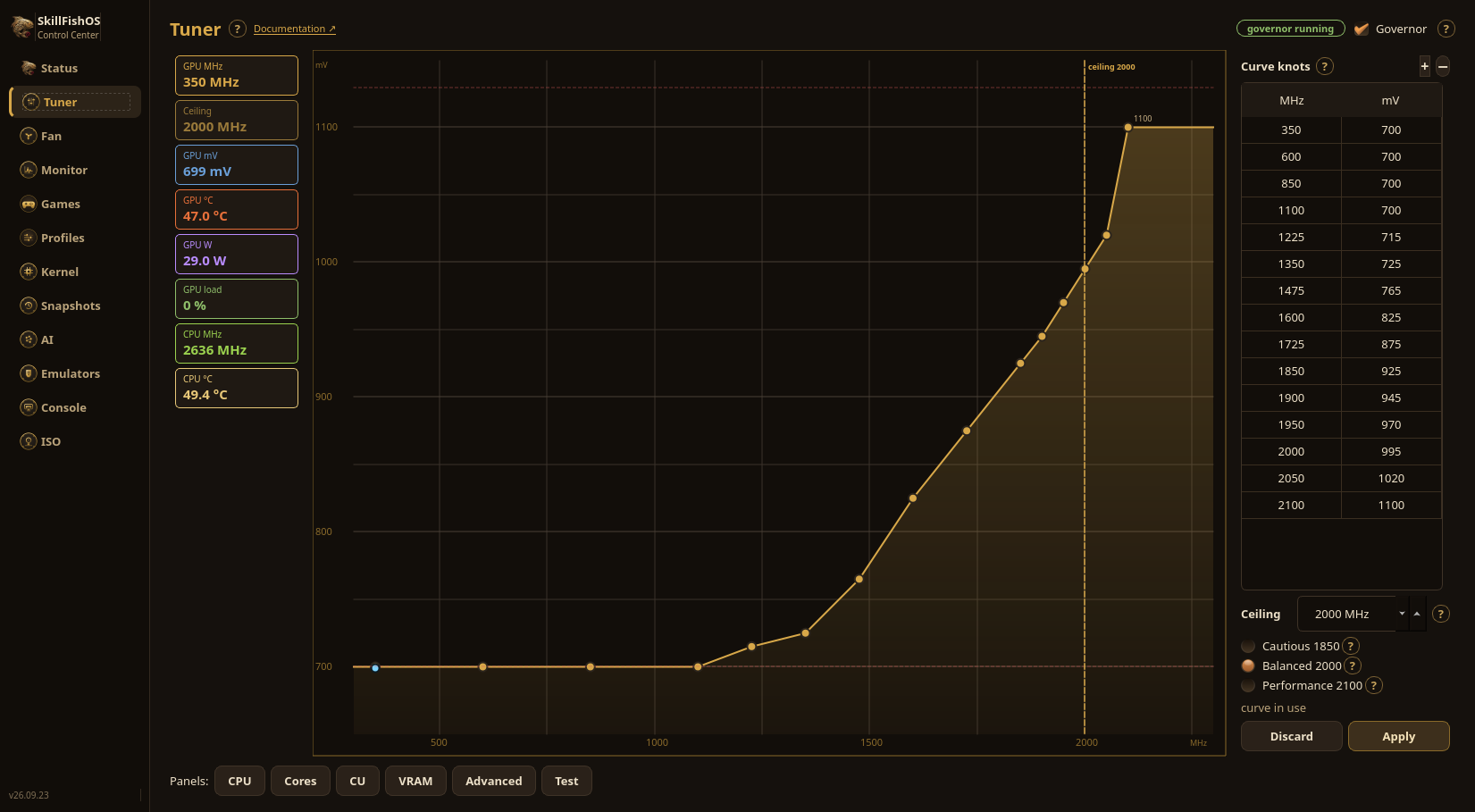Open Monitor via its sidebar icon
The image size is (1475, 812).
[29, 170]
